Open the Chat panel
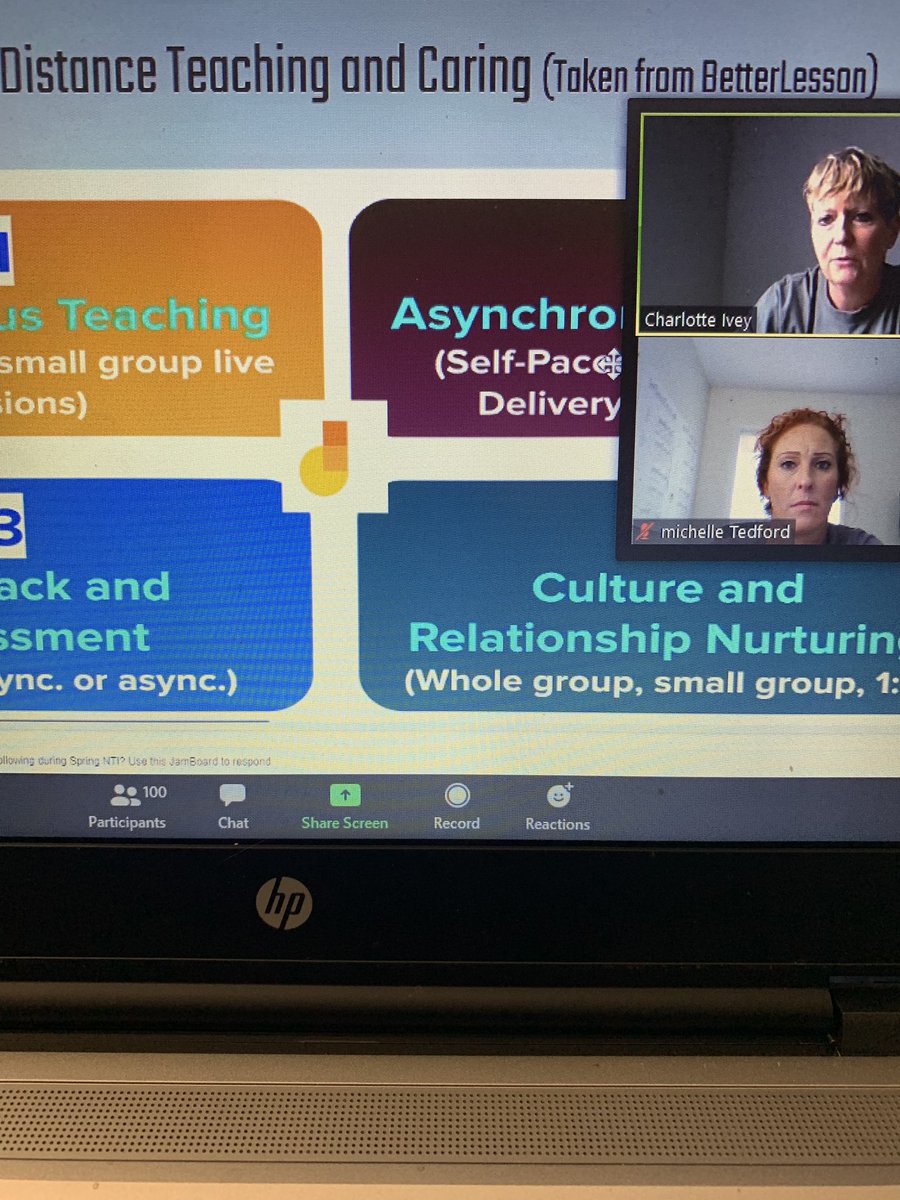 pos(233,808)
